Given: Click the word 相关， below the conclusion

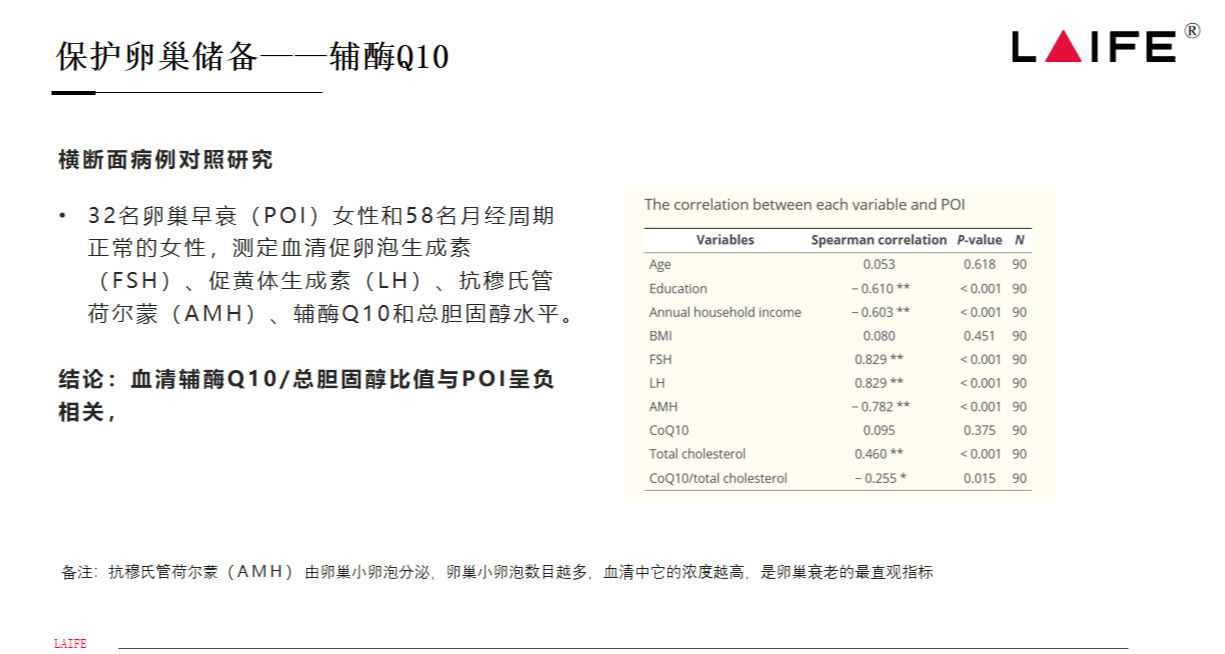Looking at the screenshot, I should pos(88,412).
